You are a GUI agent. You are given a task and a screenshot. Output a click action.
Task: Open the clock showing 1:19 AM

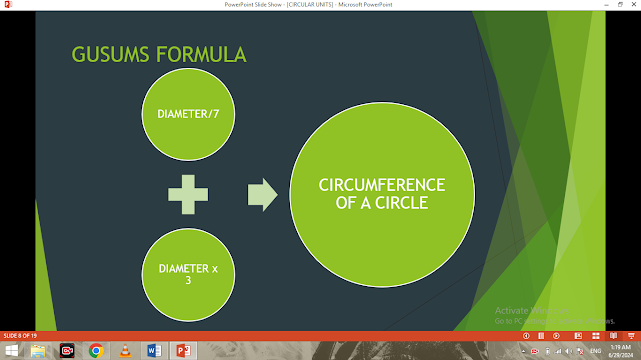point(621,351)
